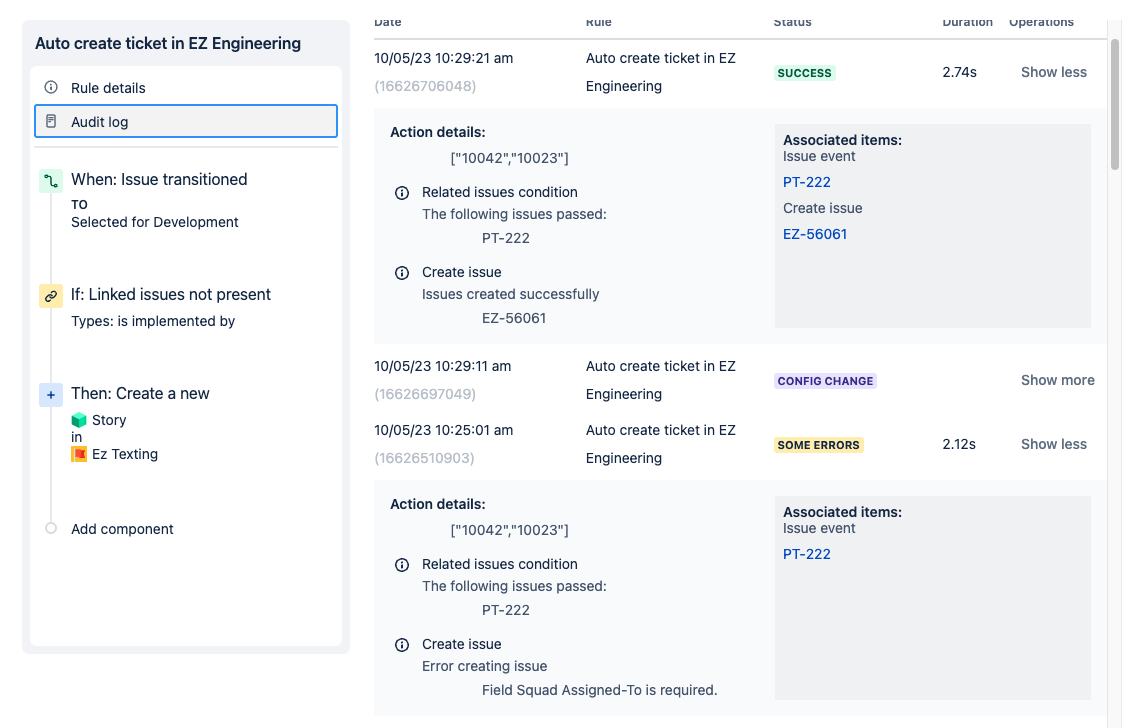
Task: Click the Ez Texting project avatar icon
Action: [x=81, y=454]
